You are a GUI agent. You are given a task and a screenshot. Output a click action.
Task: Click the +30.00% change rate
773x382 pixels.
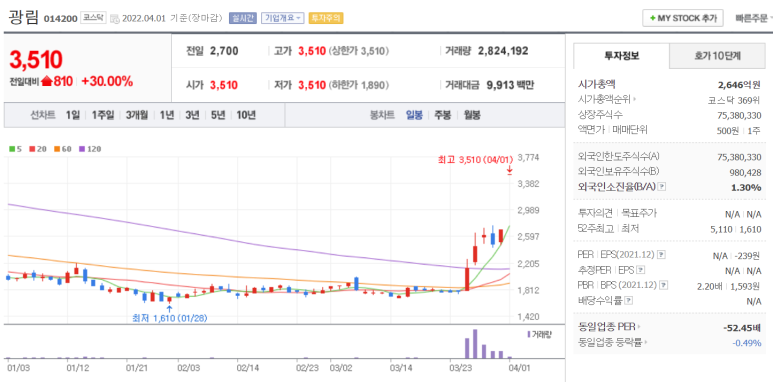(x=107, y=81)
